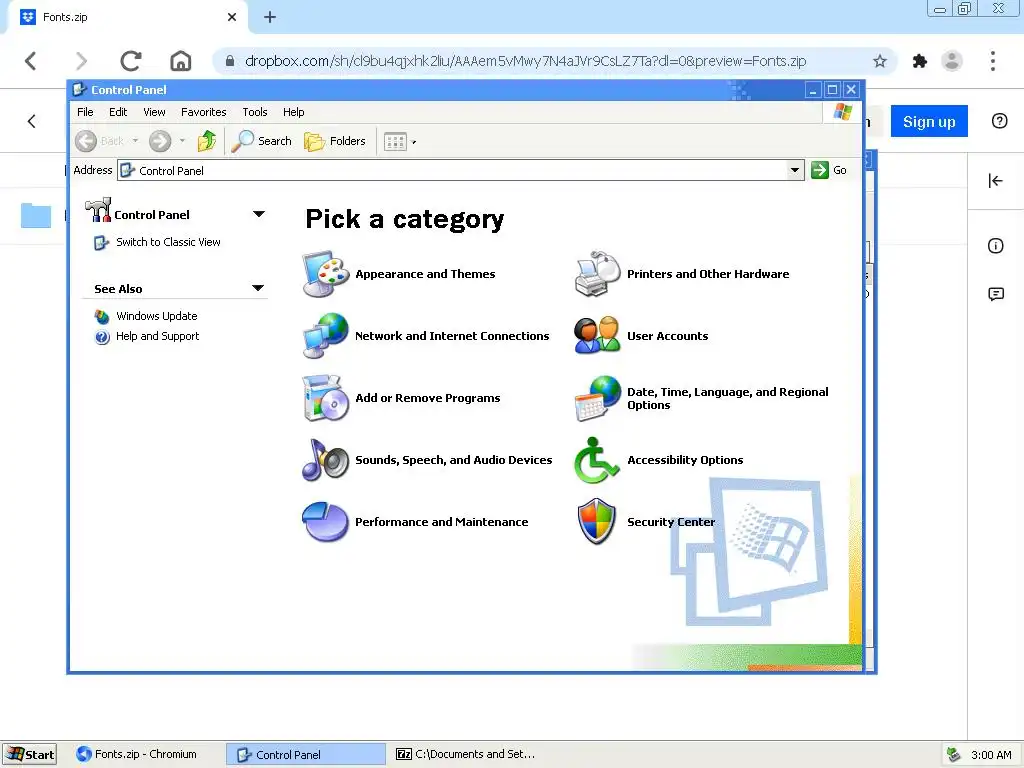Bookmark page with star icon
Screen dimensions: 1024x768
coord(880,61)
